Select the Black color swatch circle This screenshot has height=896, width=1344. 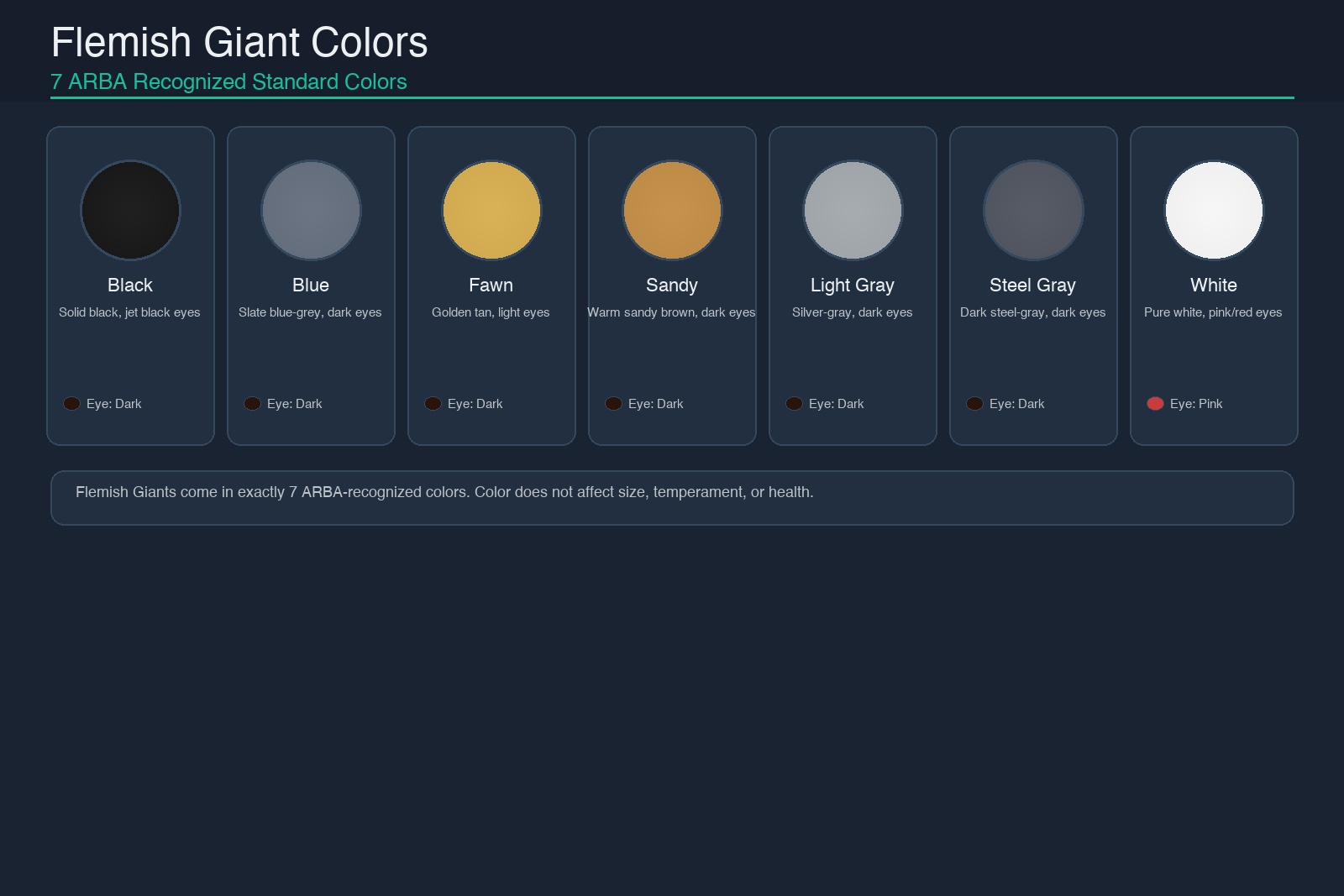130,210
